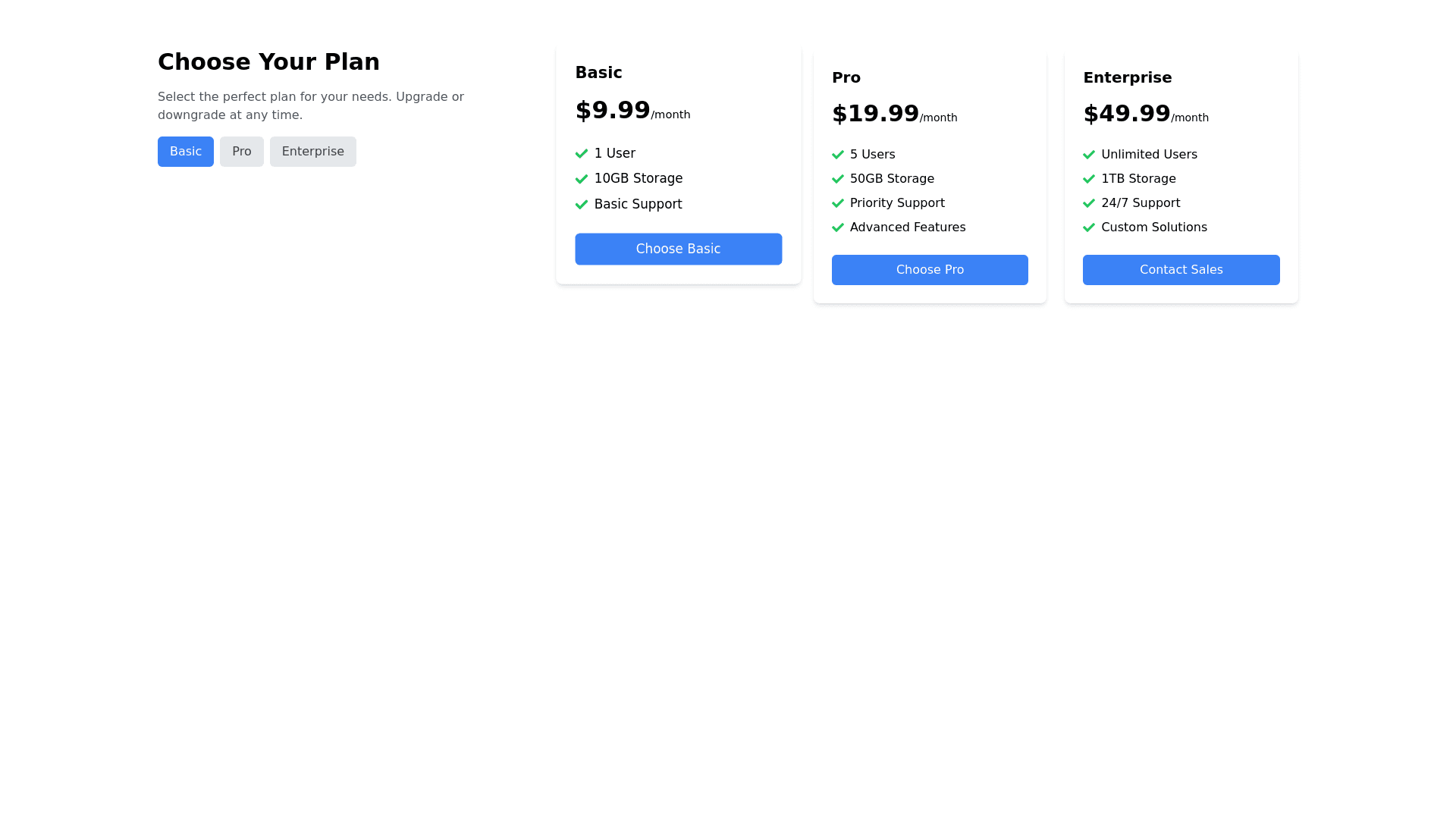Click checkmark icon next to 10GB Storage
Screen dimensions: 1456x819
coord(581,179)
